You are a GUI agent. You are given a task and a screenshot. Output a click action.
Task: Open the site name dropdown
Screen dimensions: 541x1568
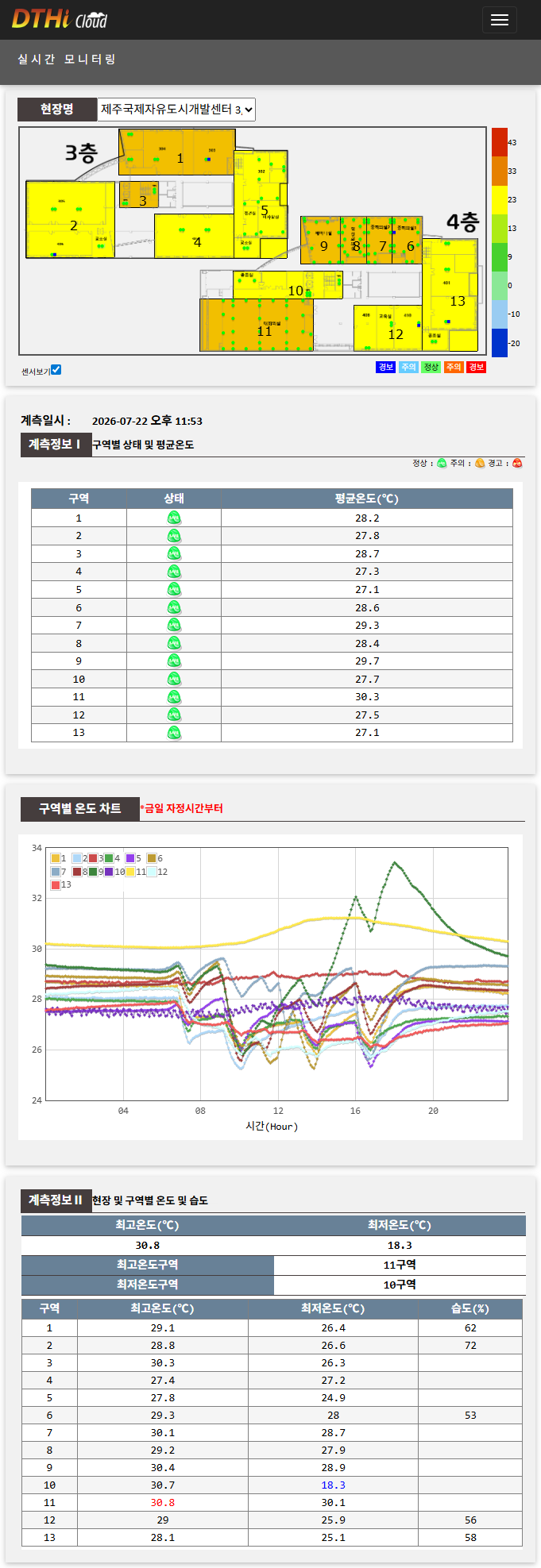176,110
